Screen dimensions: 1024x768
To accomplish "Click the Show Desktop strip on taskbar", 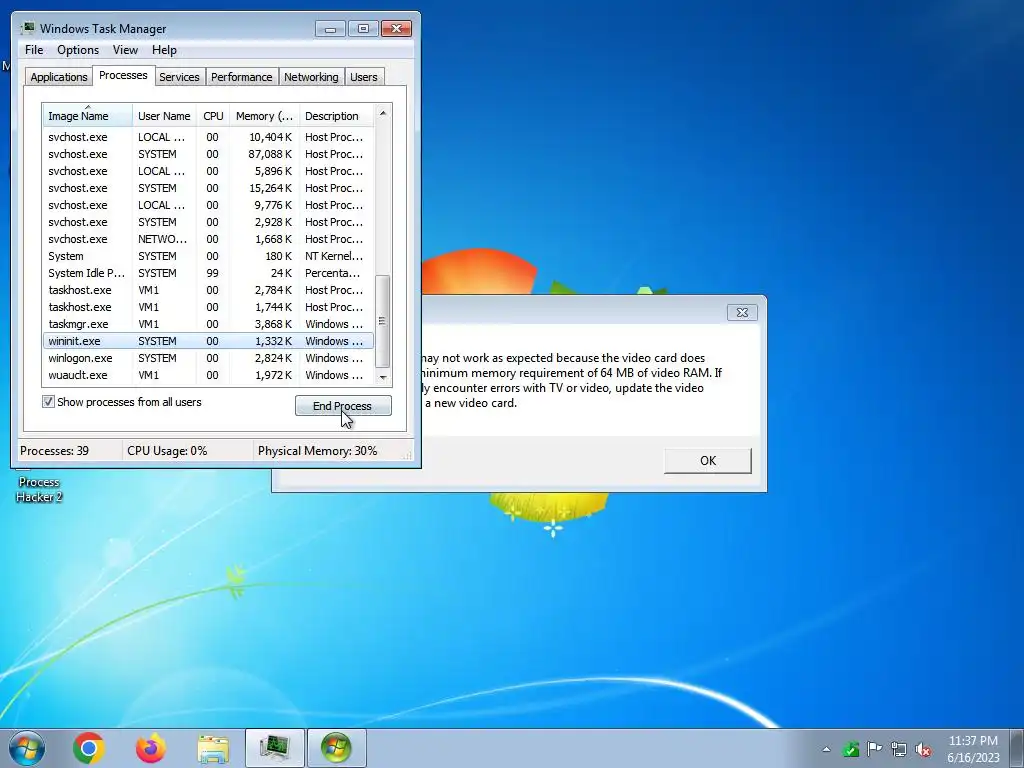I will (x=1017, y=748).
